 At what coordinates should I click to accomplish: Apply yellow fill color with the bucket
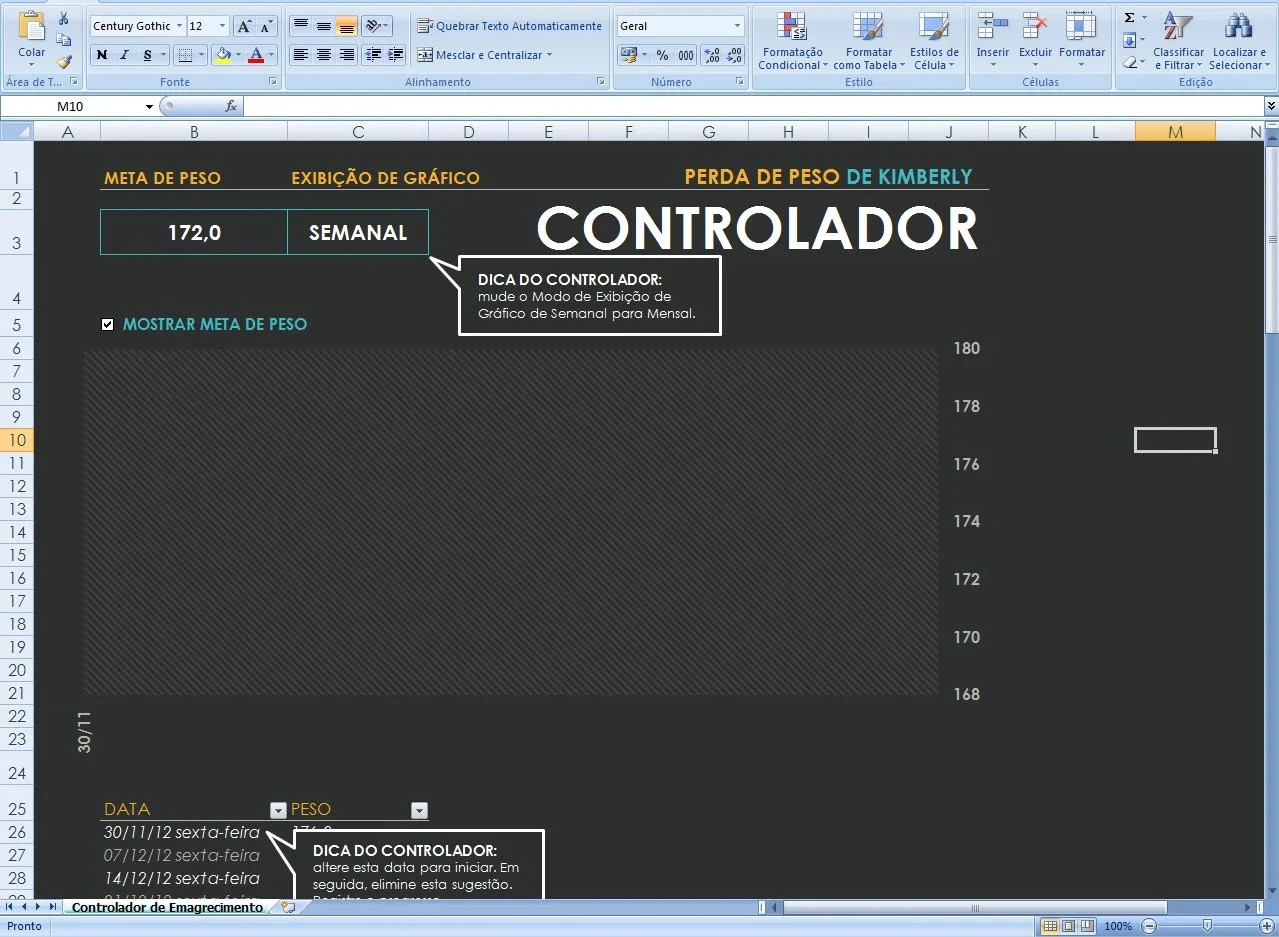223,55
